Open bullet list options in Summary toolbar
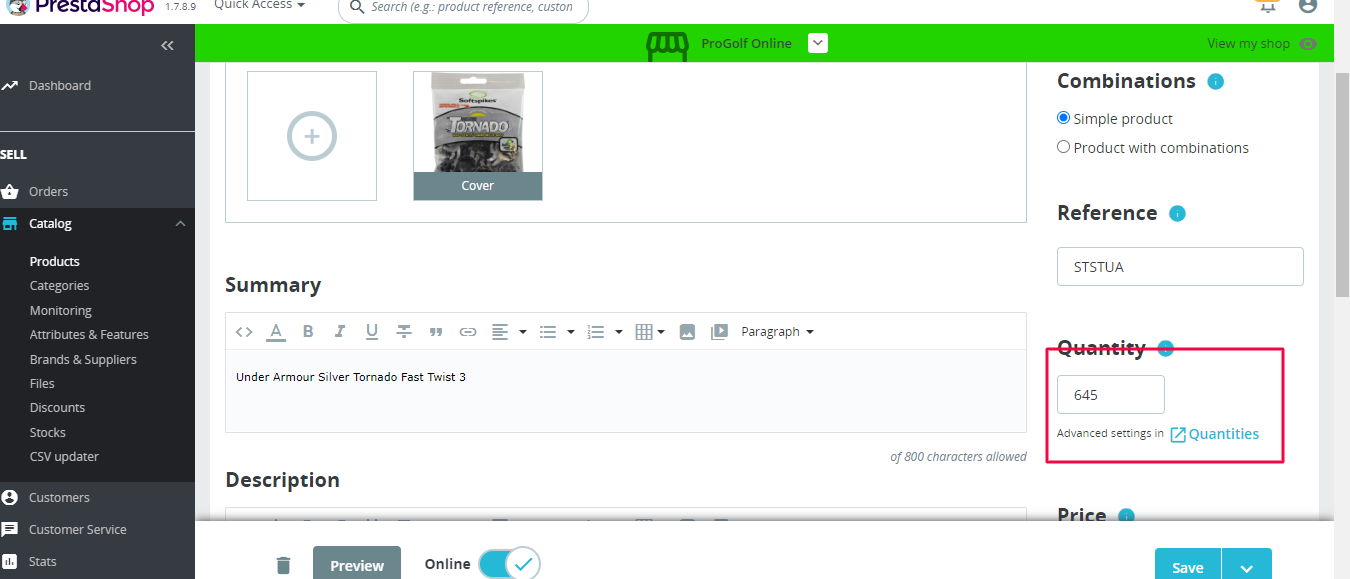1350x579 pixels. pyautogui.click(x=556, y=332)
